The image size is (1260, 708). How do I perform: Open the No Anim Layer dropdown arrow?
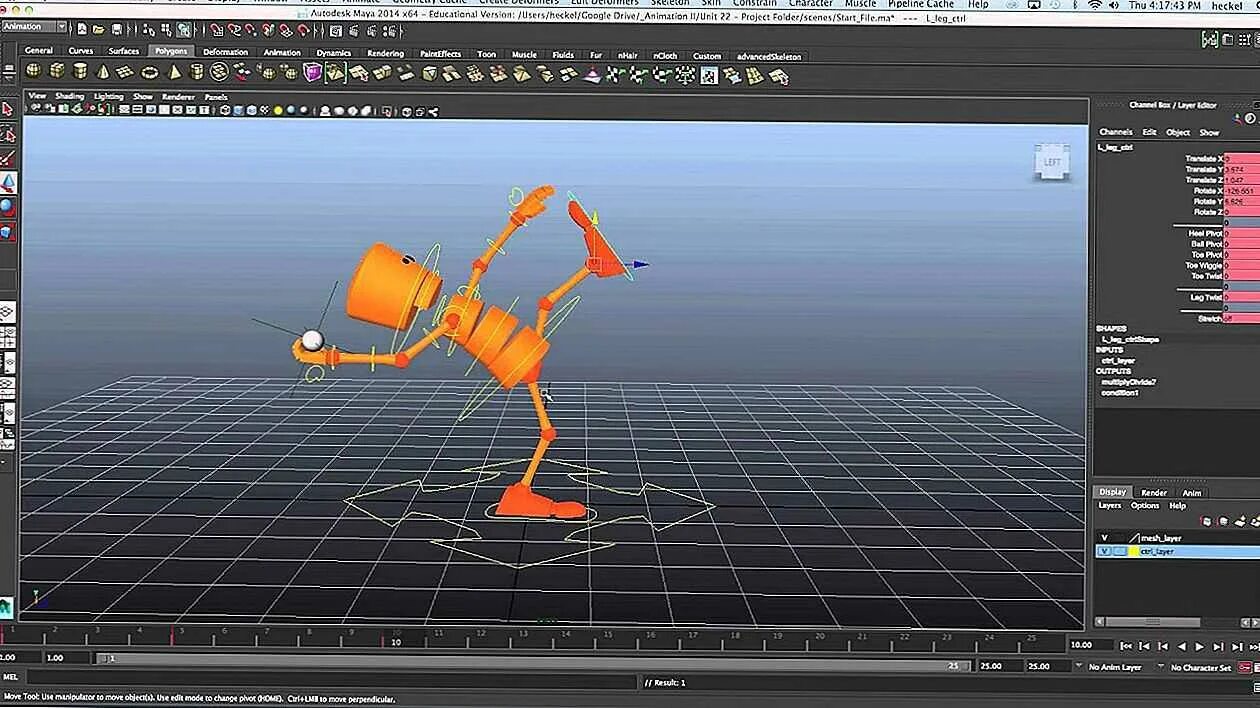[1078, 665]
